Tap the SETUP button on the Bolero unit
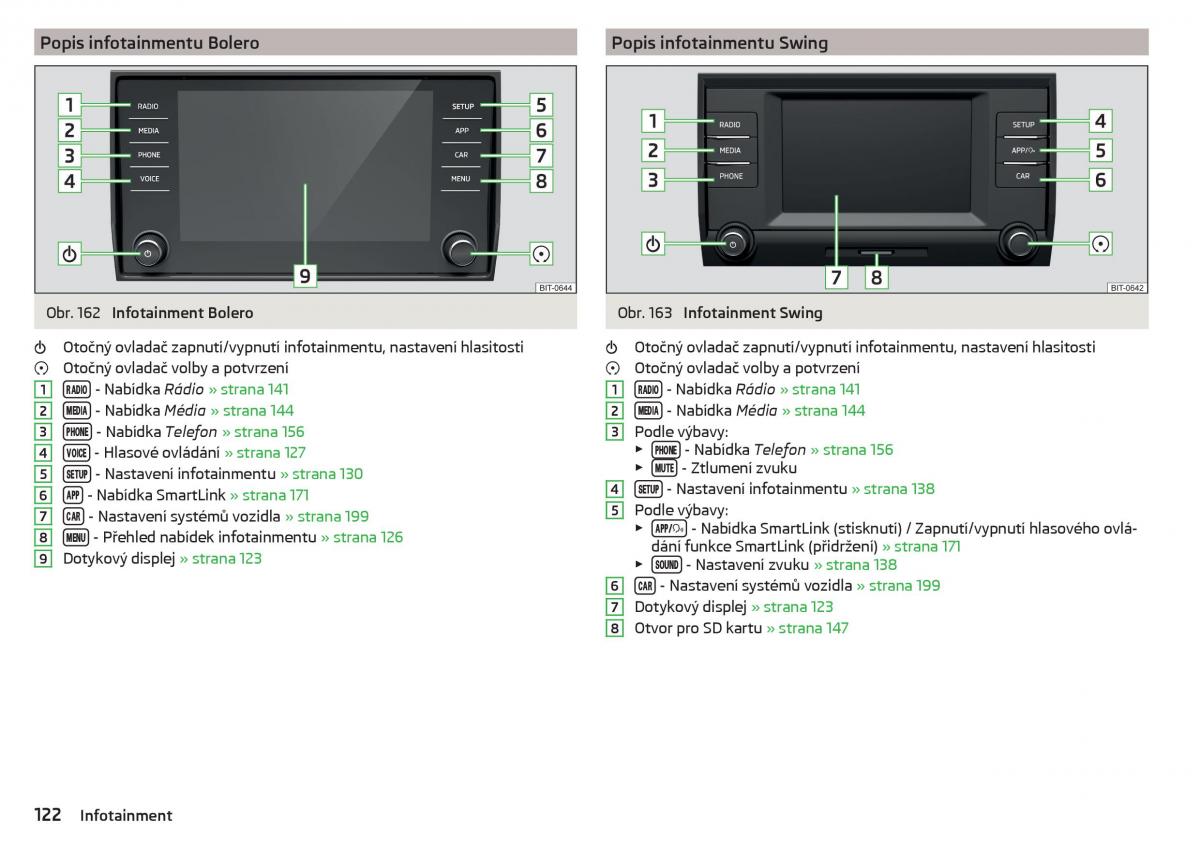1200x845 pixels. 462,106
